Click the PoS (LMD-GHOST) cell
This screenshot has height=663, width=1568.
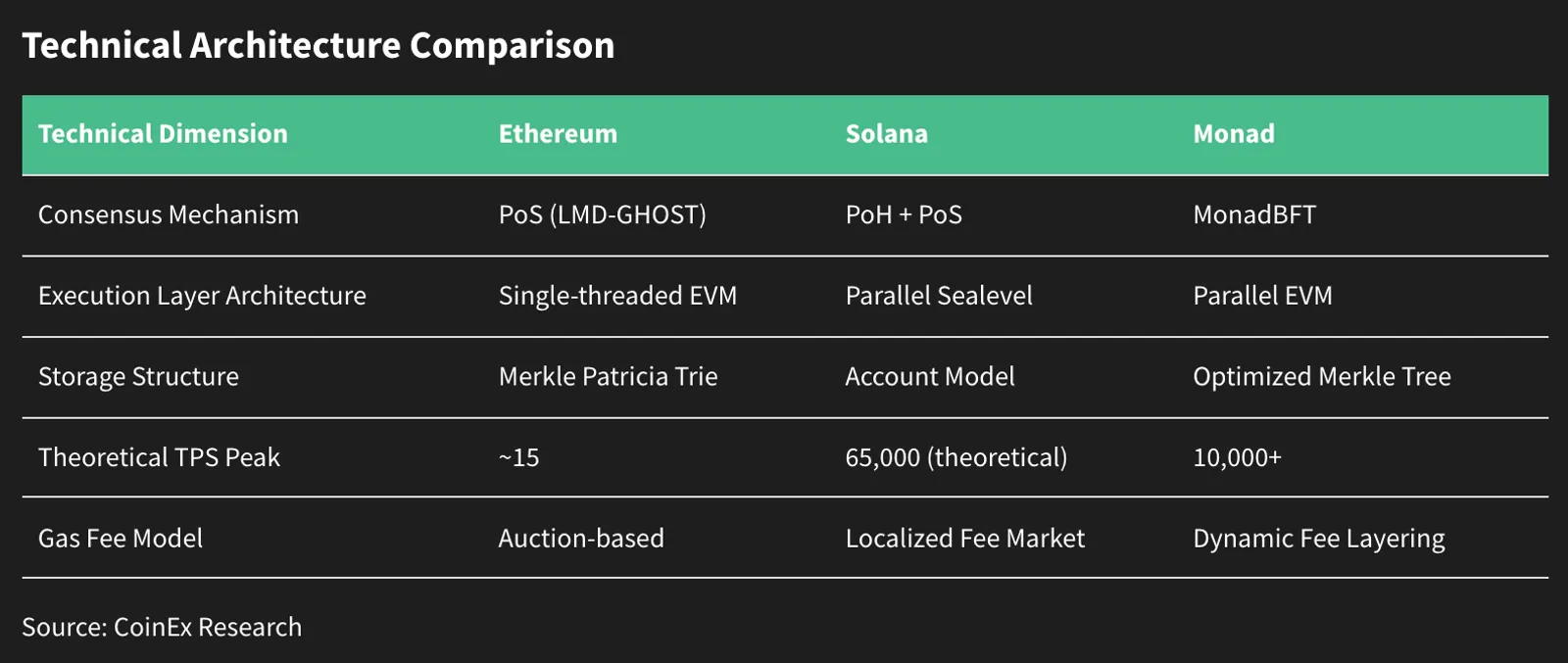point(602,214)
